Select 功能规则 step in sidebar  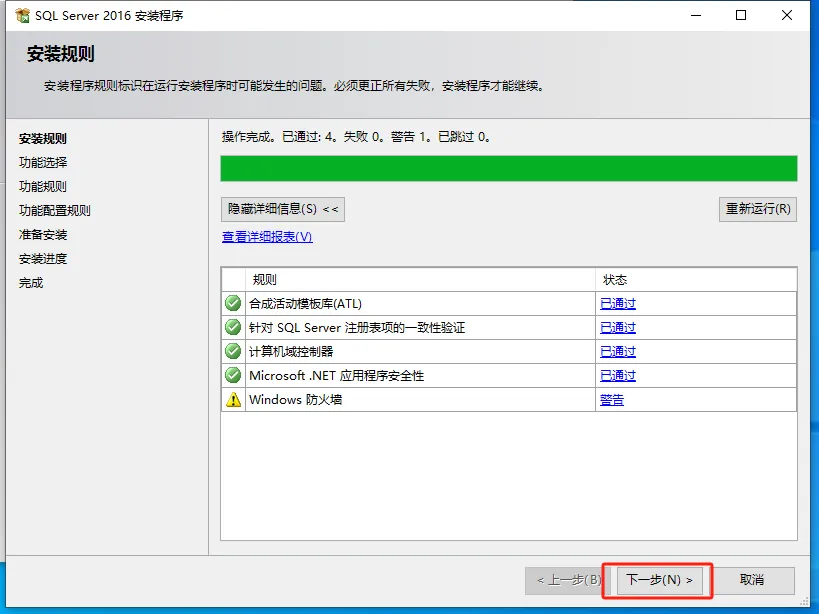click(x=43, y=186)
